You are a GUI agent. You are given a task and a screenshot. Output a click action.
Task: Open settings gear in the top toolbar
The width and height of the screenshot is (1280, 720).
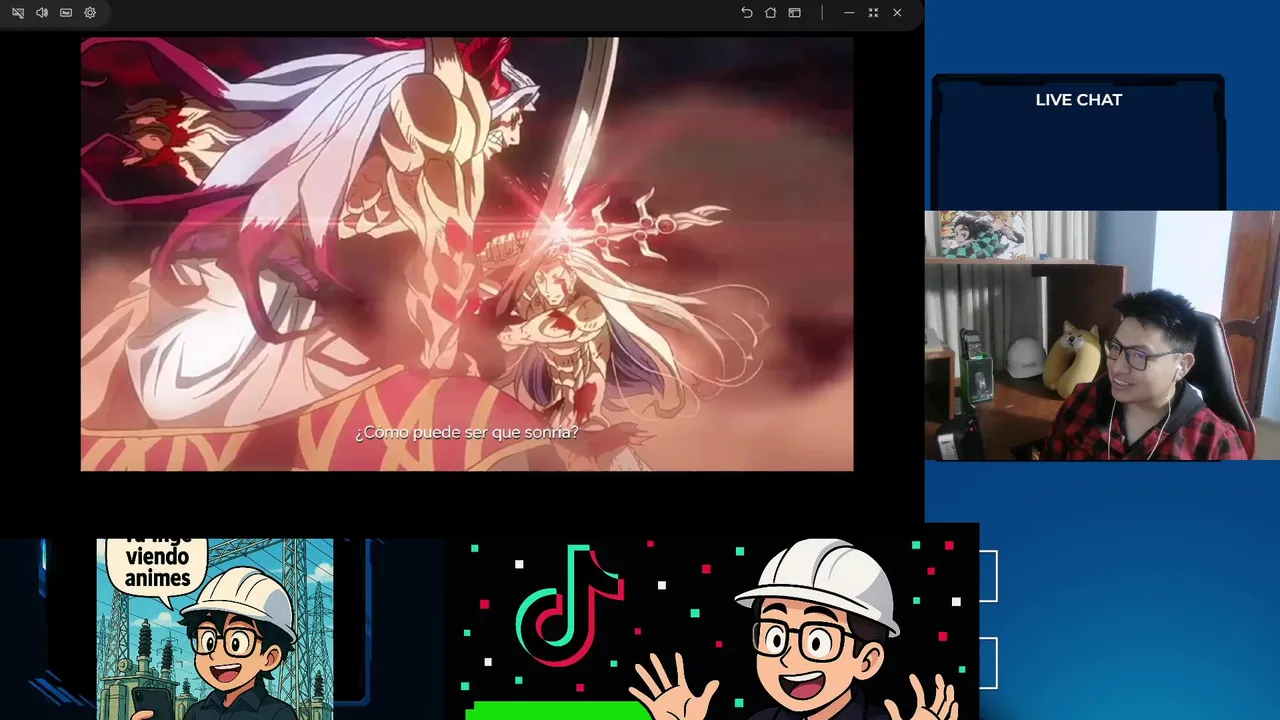click(x=90, y=13)
